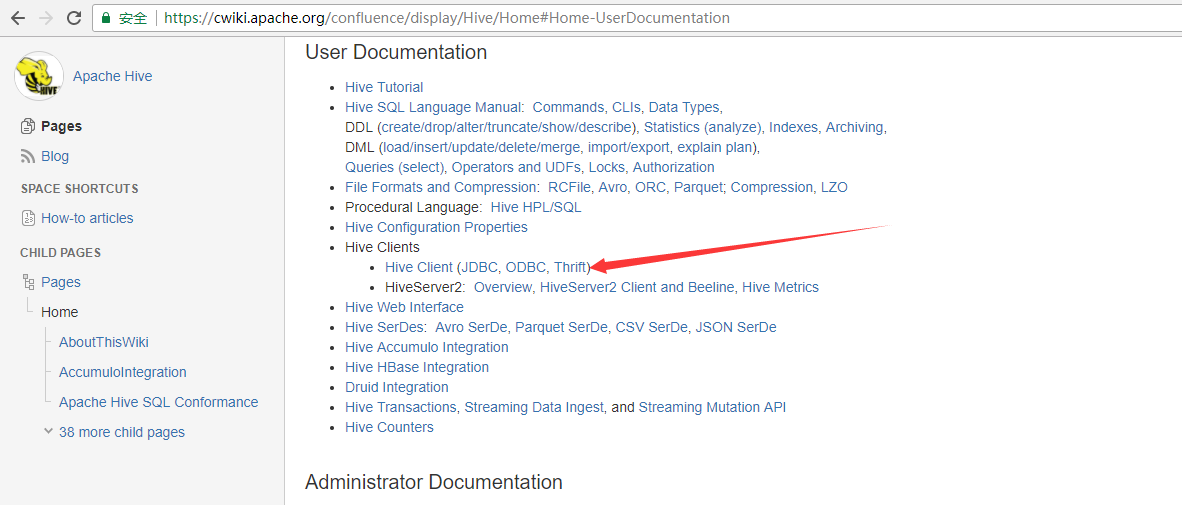The height and width of the screenshot is (505, 1182).
Task: Open AboutThisWiki child page
Action: pyautogui.click(x=104, y=342)
